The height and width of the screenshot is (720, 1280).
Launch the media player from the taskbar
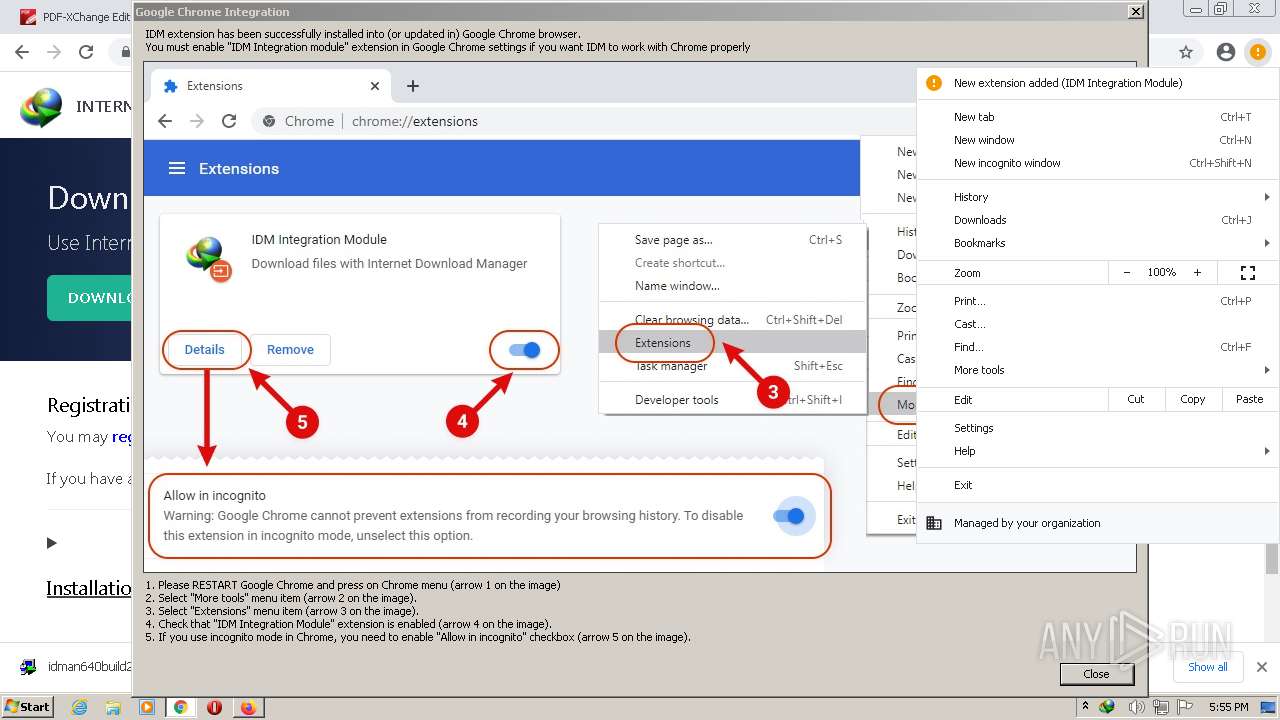147,707
